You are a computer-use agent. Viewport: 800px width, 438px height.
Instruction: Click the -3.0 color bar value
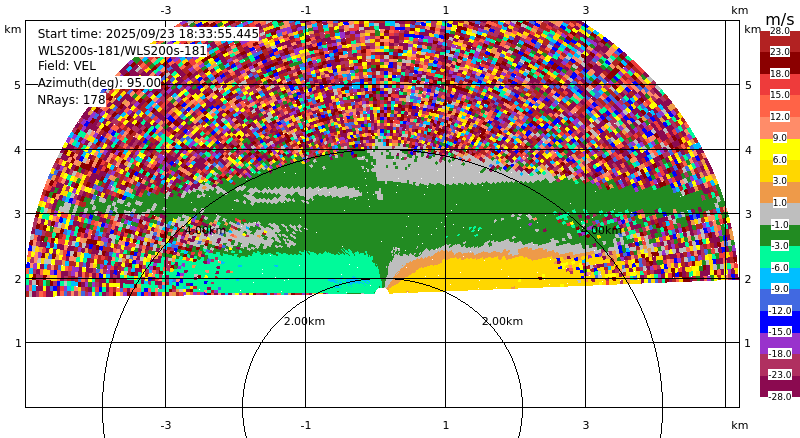pyautogui.click(x=780, y=246)
